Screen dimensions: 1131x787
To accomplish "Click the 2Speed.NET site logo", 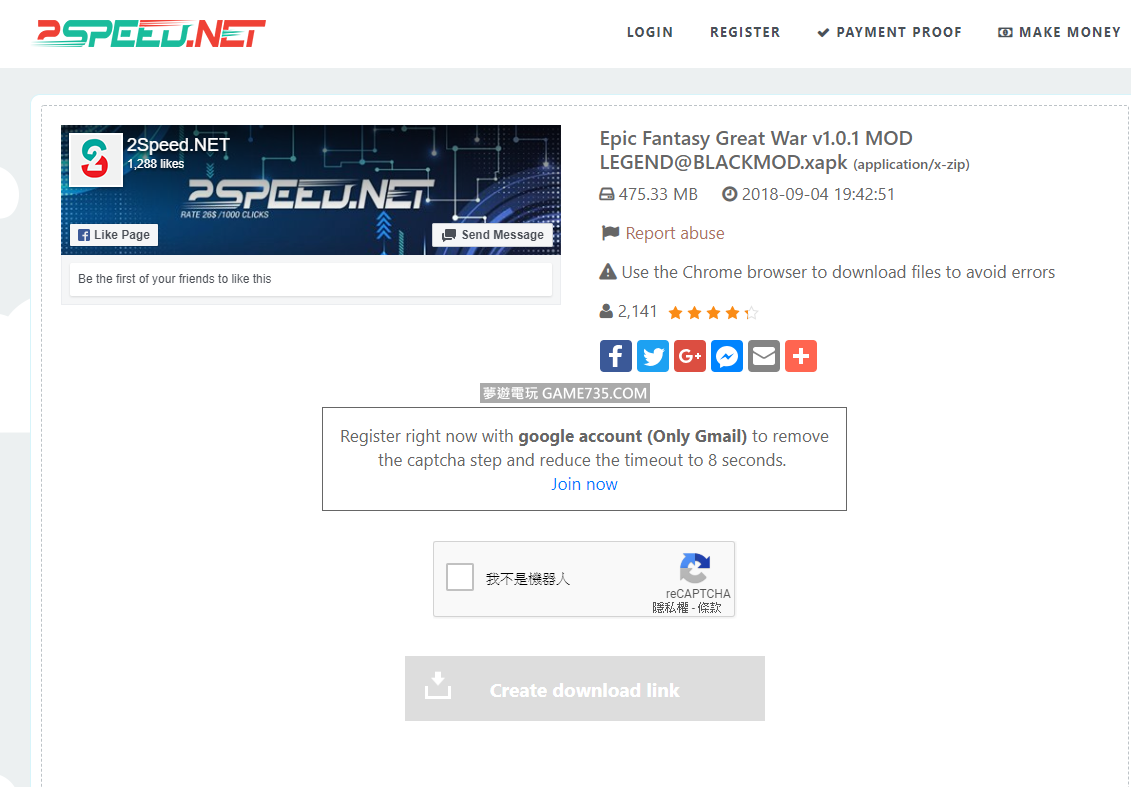I will click(149, 33).
